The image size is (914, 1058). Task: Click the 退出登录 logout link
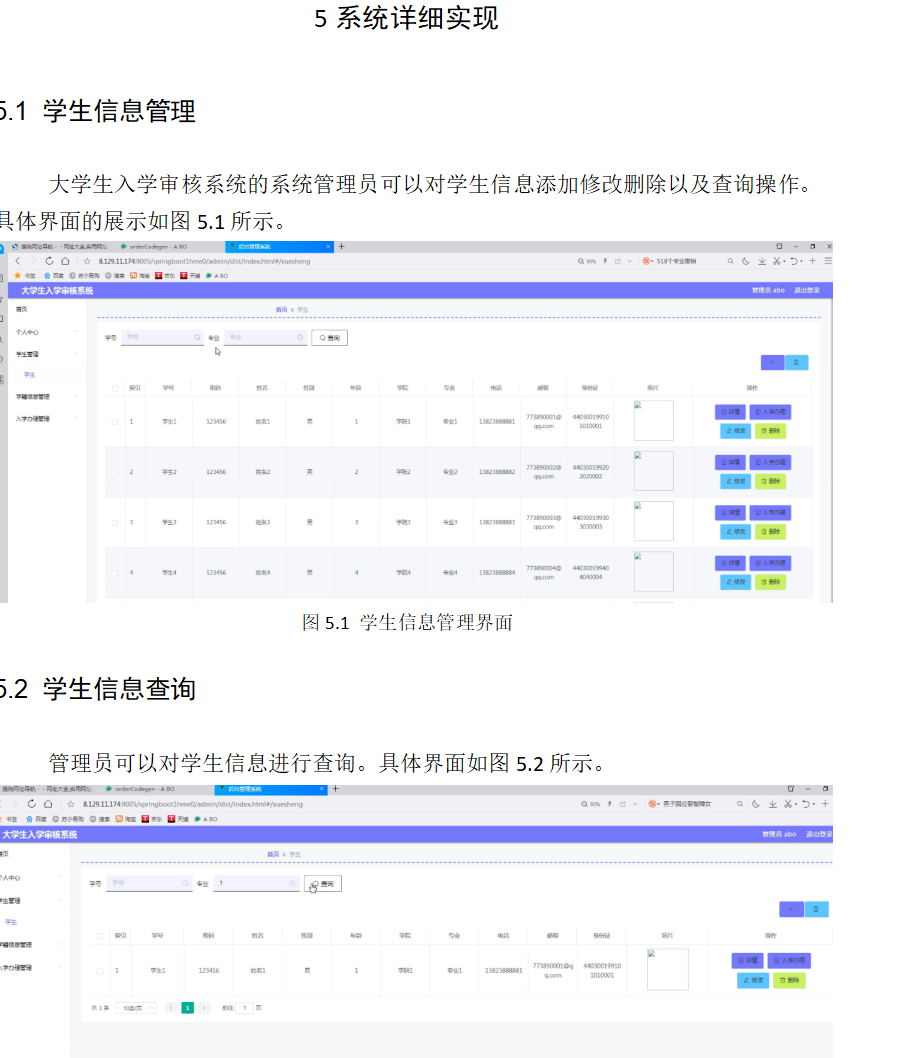coord(806,289)
